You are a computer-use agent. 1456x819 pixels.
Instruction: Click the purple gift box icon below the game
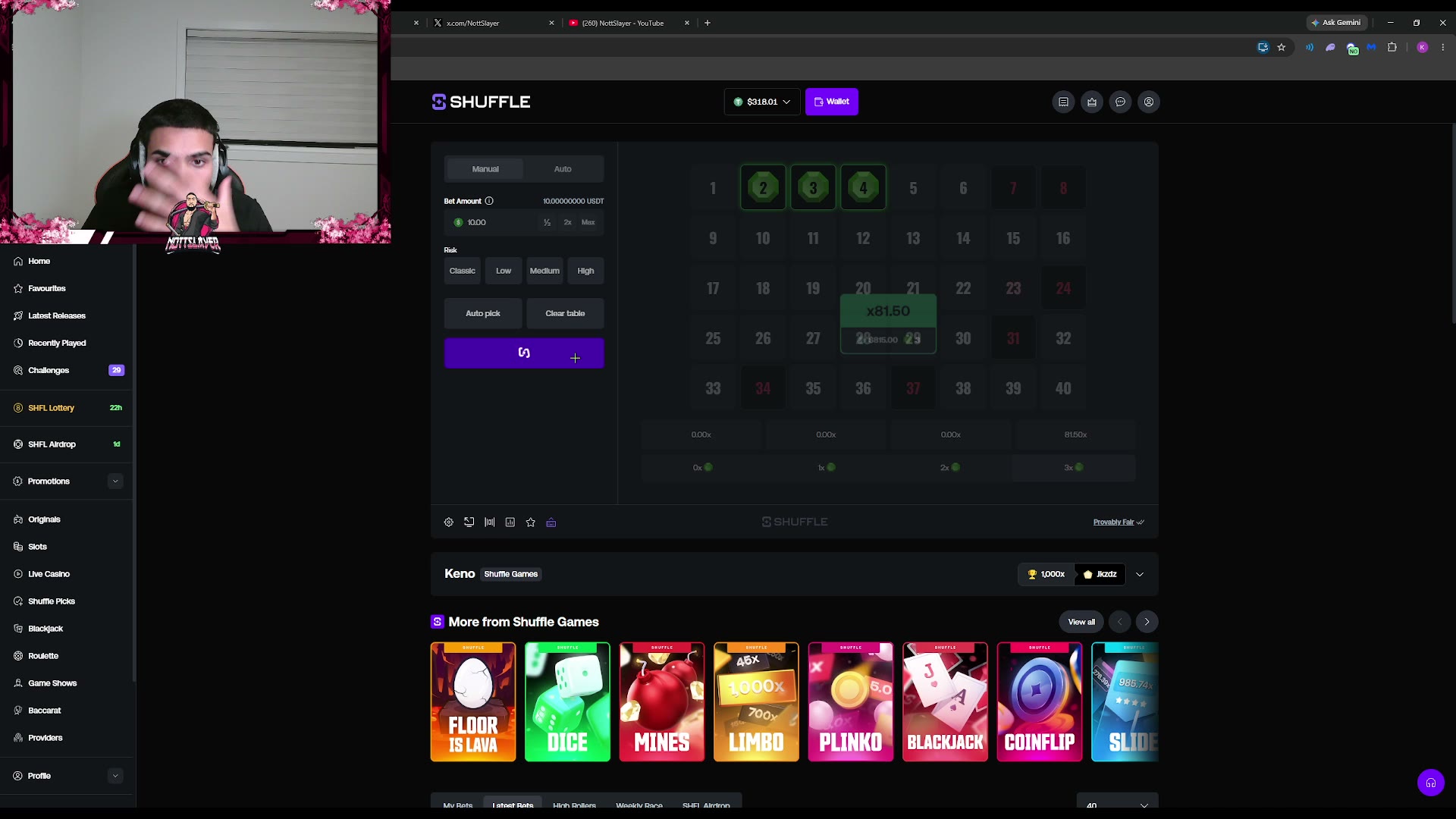[551, 522]
